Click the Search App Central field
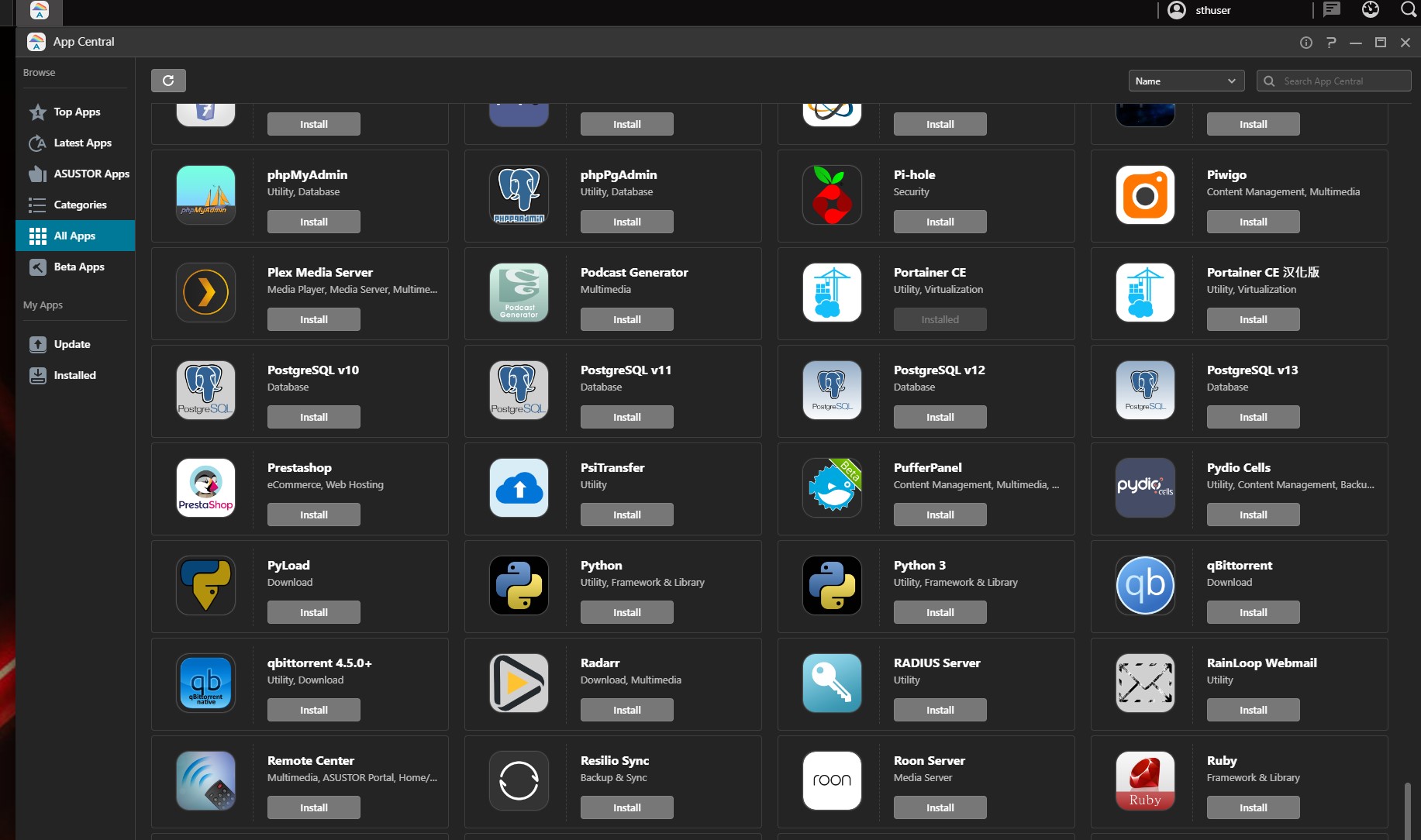The image size is (1421, 840). click(1333, 81)
